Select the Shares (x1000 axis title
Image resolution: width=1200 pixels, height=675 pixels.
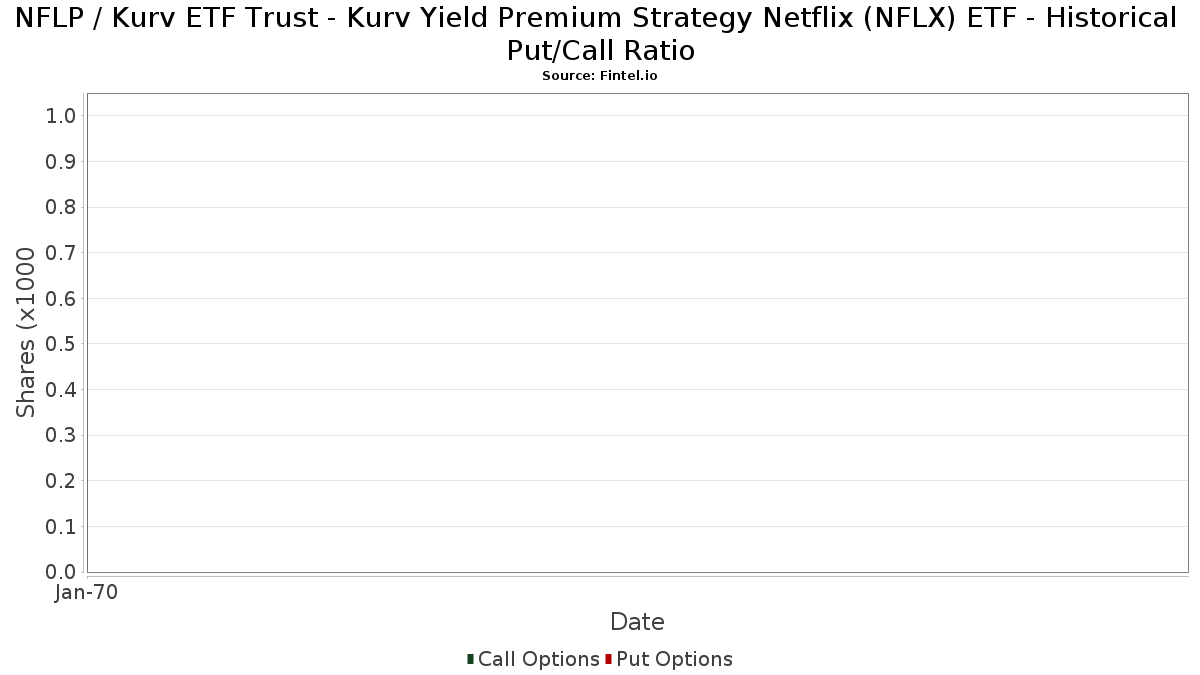coord(26,332)
